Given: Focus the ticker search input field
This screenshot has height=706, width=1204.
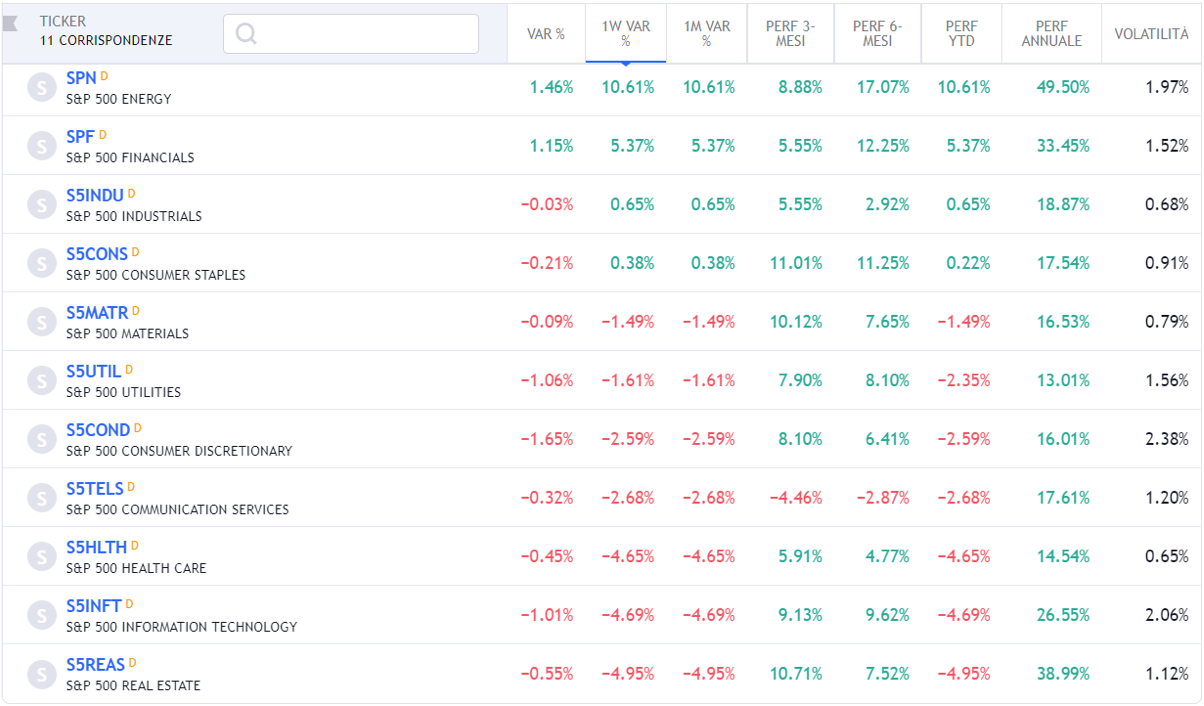Looking at the screenshot, I should pyautogui.click(x=351, y=34).
